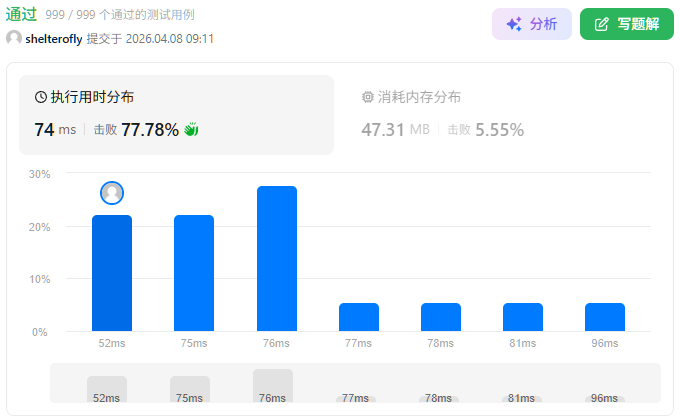The height and width of the screenshot is (419, 680).
Task: Click the avatar marker above the 52ms bar
Action: point(112,193)
